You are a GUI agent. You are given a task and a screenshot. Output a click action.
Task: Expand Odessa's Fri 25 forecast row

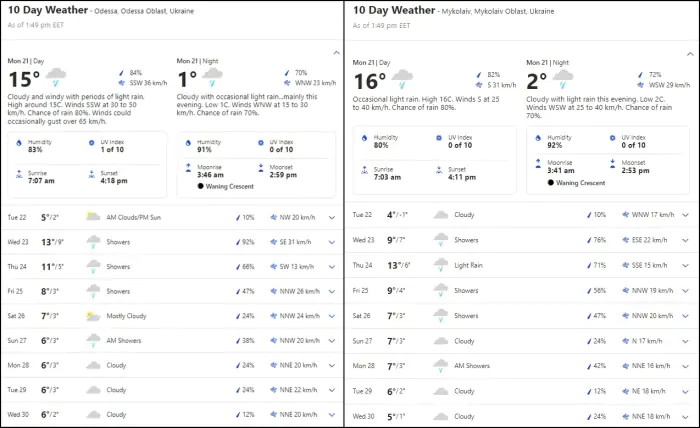pos(332,291)
